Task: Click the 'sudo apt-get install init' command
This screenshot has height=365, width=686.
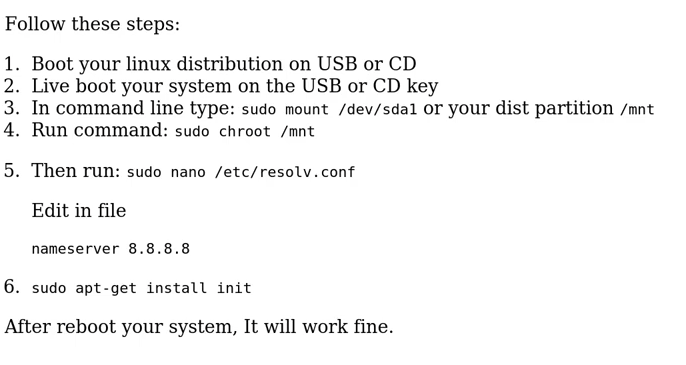Action: point(141,288)
